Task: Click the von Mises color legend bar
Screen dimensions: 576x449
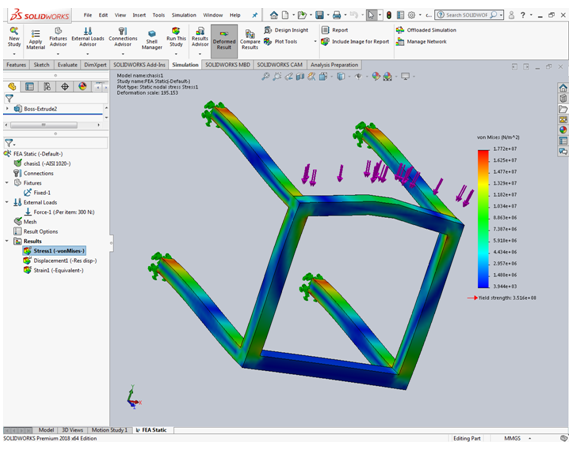Action: 483,219
